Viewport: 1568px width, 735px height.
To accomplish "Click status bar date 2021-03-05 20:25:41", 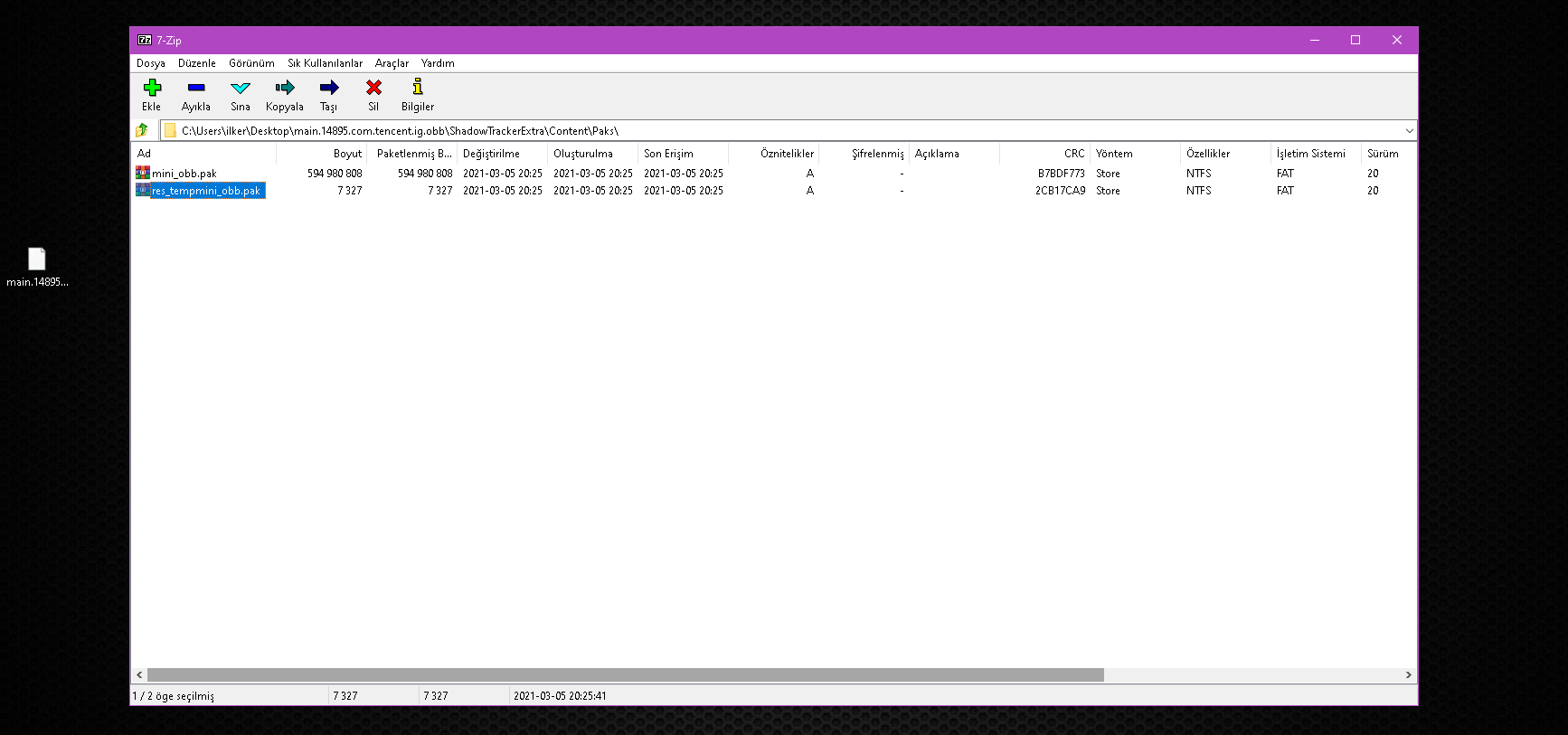I will 560,696.
